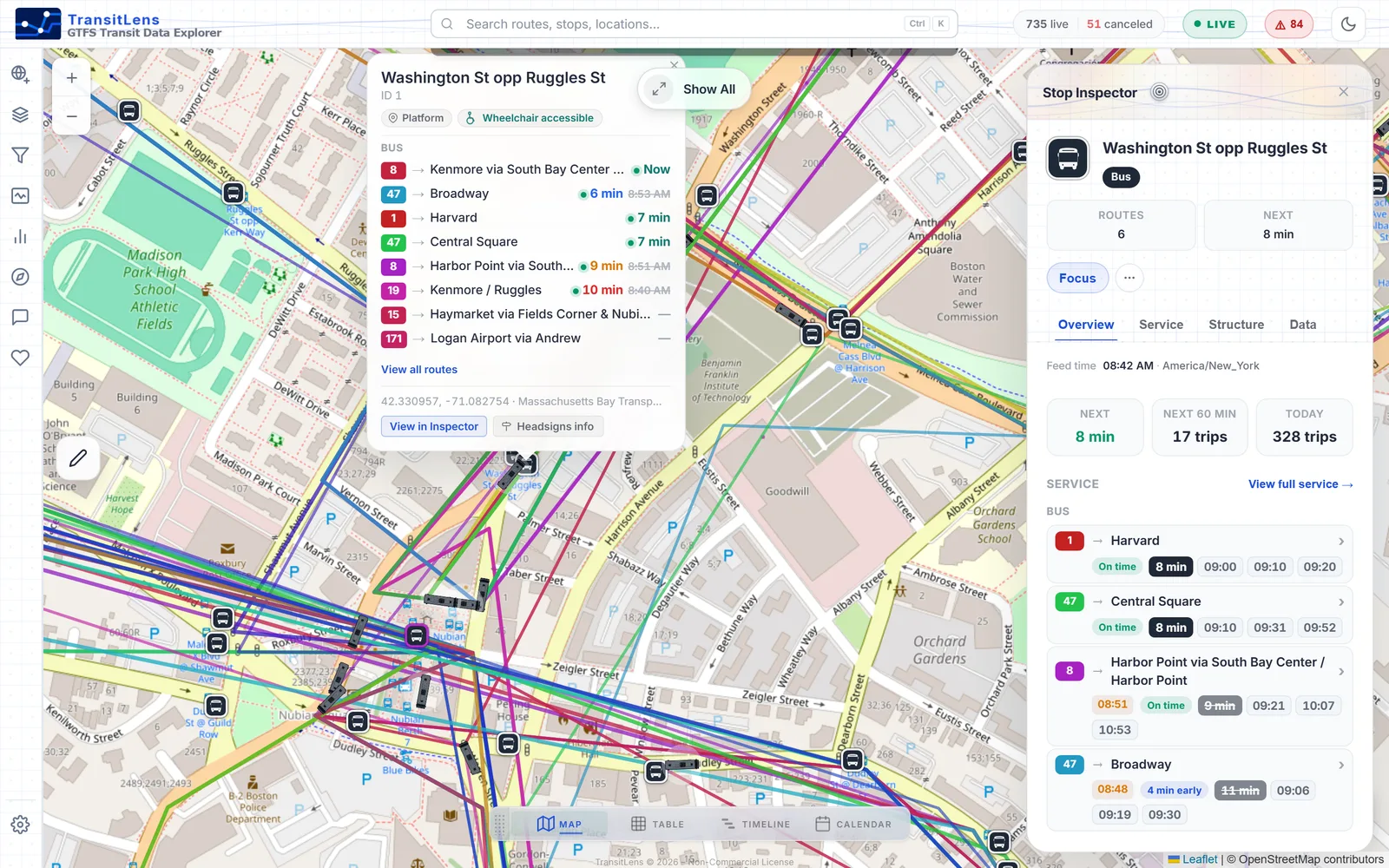Viewport: 1389px width, 868px height.
Task: Select route 1 Harvard row in popup
Action: click(526, 218)
